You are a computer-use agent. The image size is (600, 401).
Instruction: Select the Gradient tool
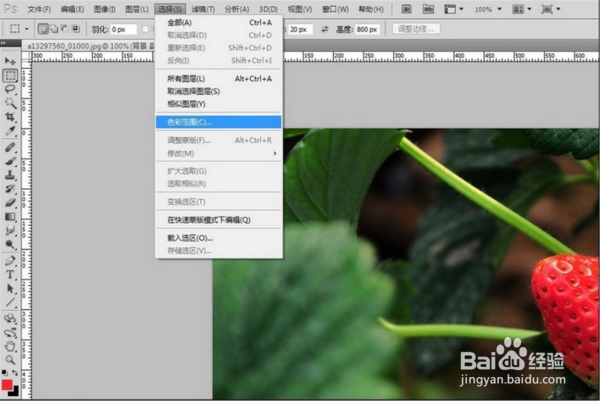click(10, 217)
